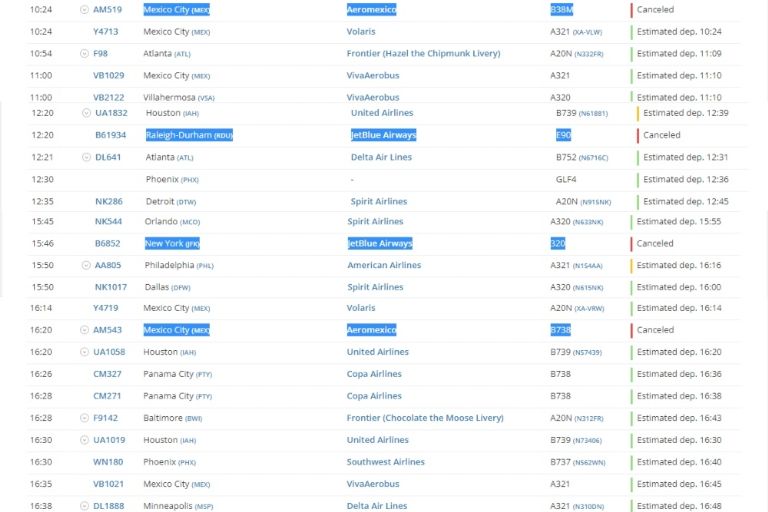Click highlighted B38M aircraft in AM519 row
This screenshot has width=768, height=512.
pyautogui.click(x=561, y=9)
